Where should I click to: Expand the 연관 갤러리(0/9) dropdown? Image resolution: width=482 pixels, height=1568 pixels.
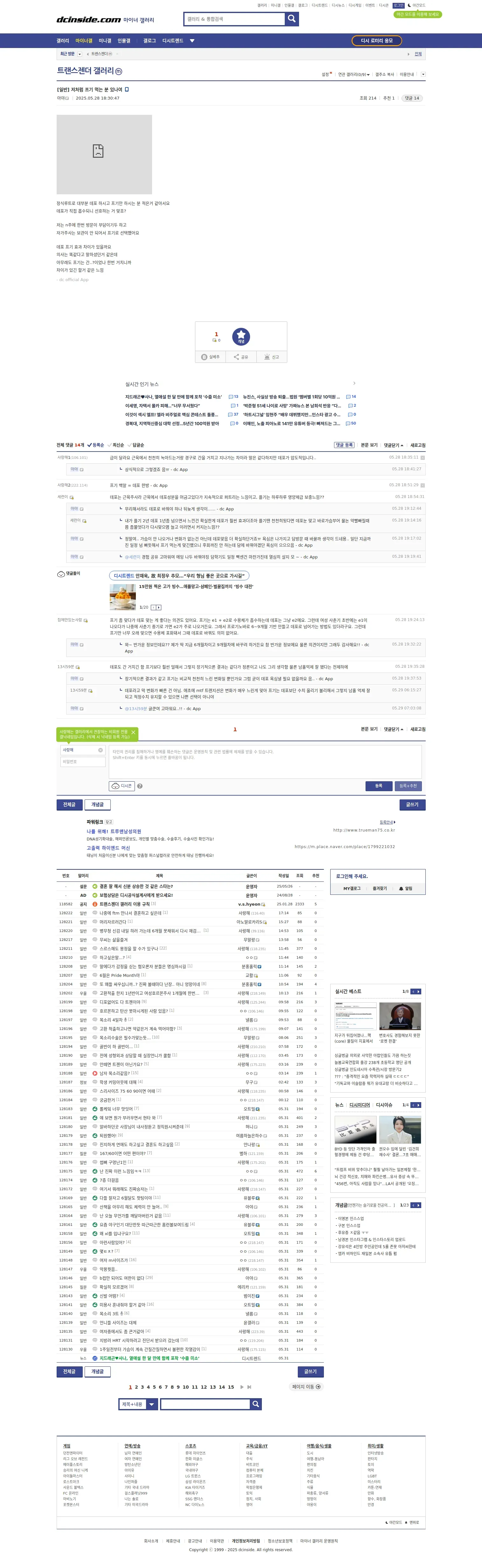tap(354, 75)
